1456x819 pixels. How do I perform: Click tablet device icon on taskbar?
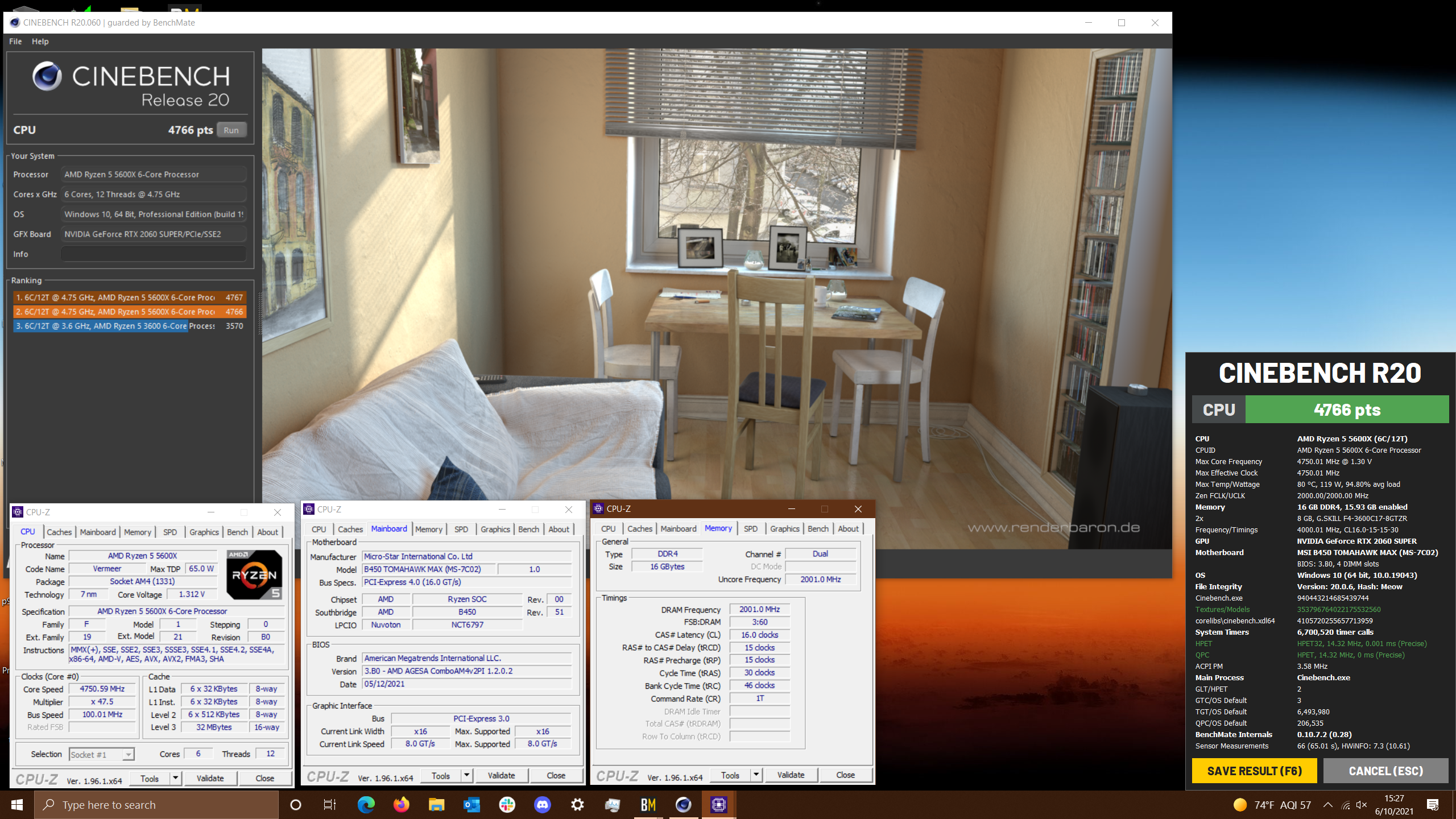point(613,805)
